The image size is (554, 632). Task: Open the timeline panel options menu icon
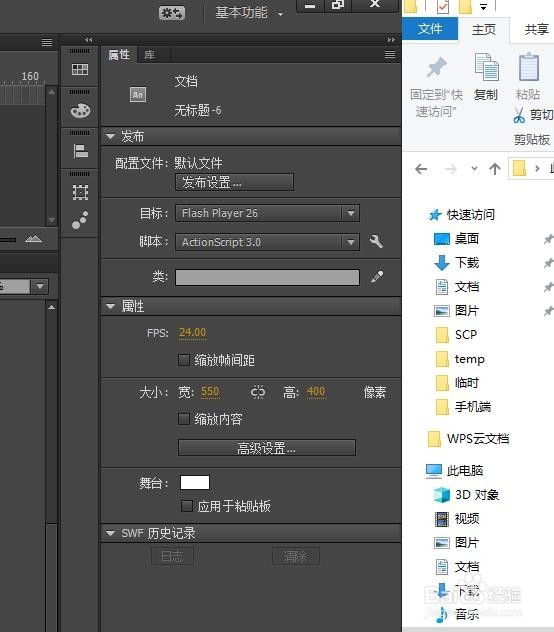47,42
